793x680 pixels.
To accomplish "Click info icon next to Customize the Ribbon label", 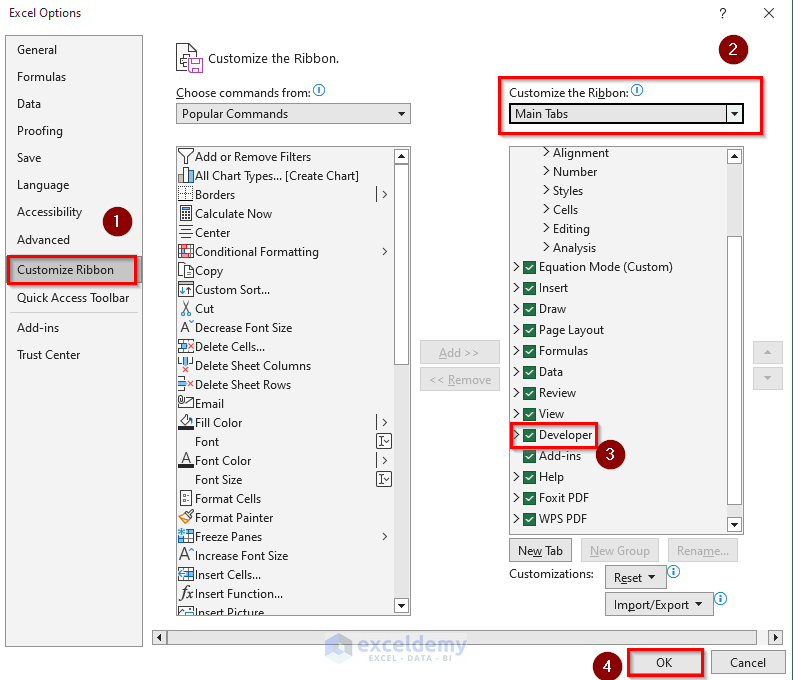I will pyautogui.click(x=637, y=90).
